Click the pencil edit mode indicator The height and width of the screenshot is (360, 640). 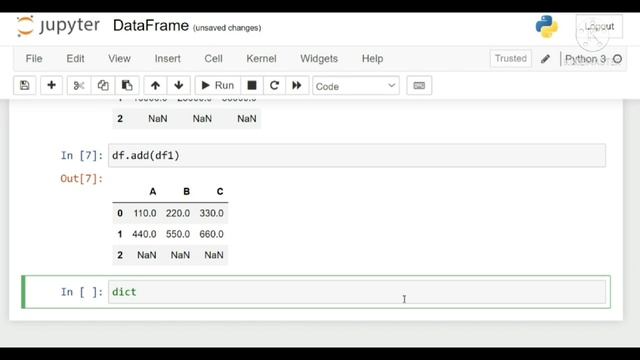click(x=545, y=59)
